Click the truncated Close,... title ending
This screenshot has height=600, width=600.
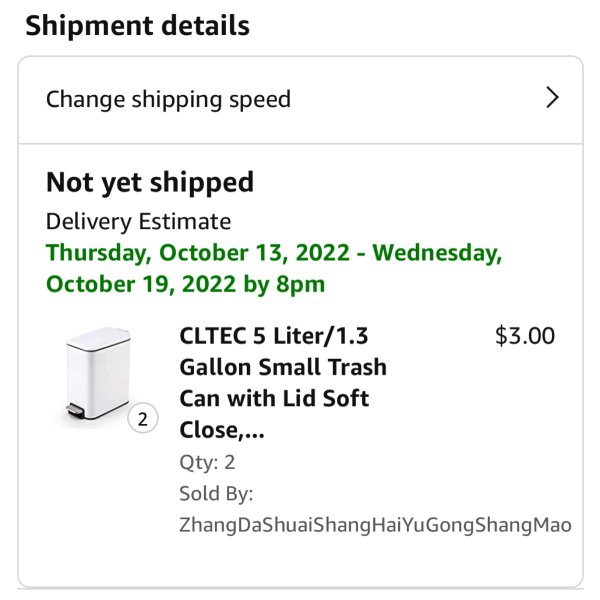(222, 430)
